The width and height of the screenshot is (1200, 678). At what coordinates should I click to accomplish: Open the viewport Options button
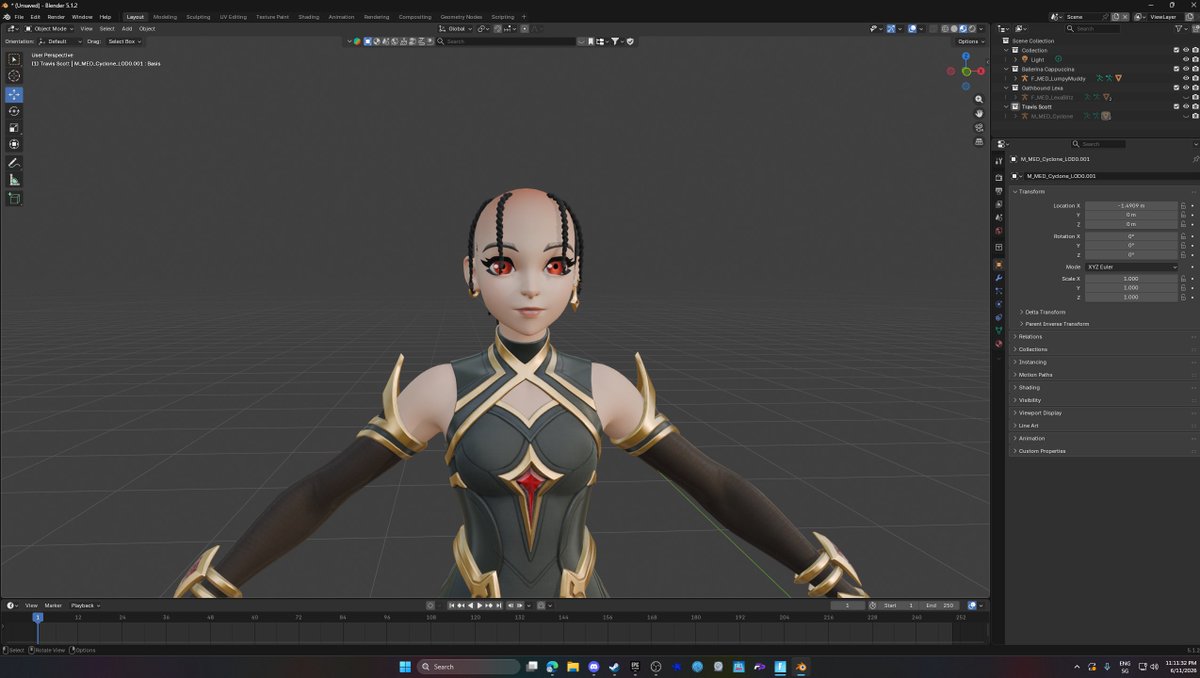click(970, 41)
